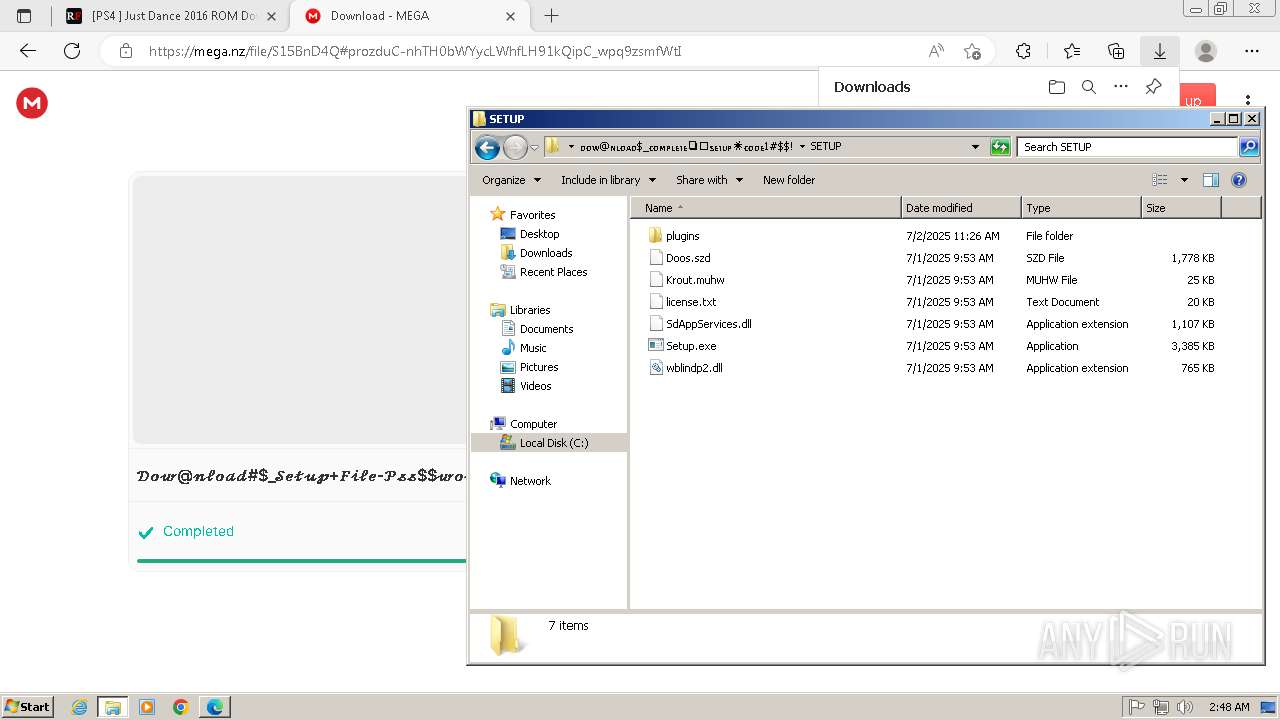Image resolution: width=1280 pixels, height=720 pixels.
Task: Sort by the Size column header
Action: 1181,208
